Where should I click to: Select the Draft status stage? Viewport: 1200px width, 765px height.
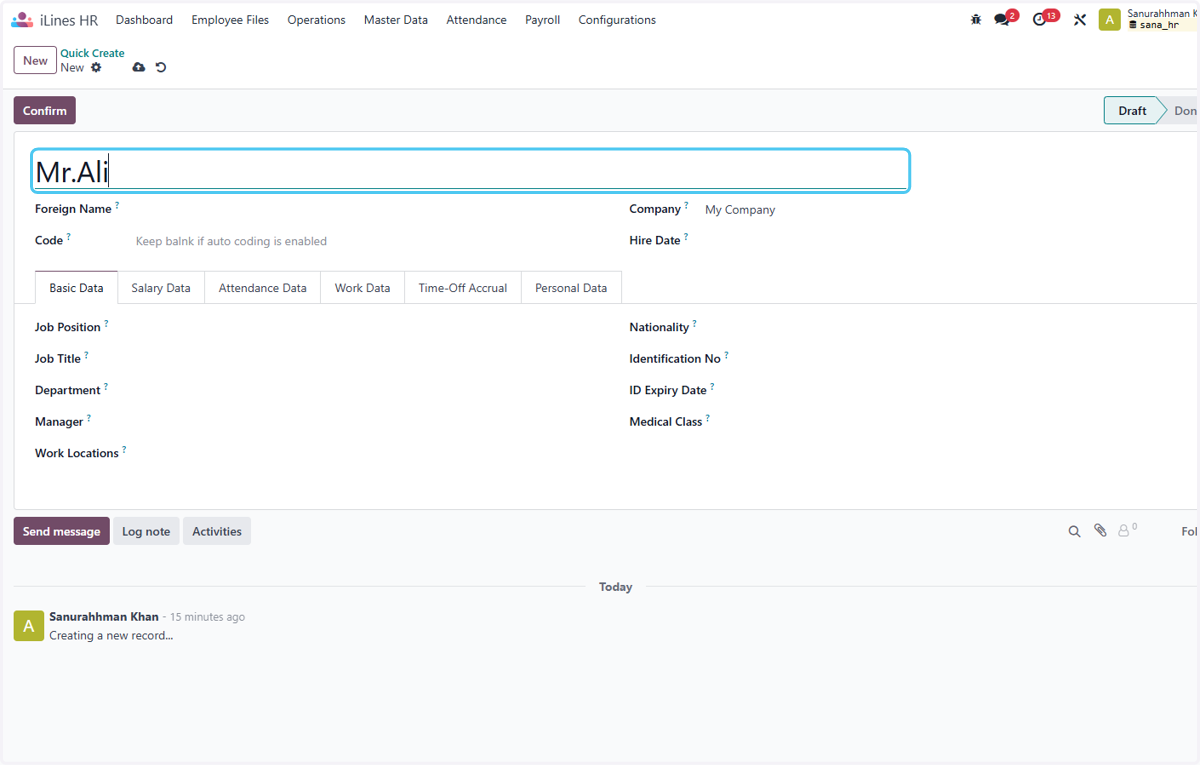(x=1131, y=111)
